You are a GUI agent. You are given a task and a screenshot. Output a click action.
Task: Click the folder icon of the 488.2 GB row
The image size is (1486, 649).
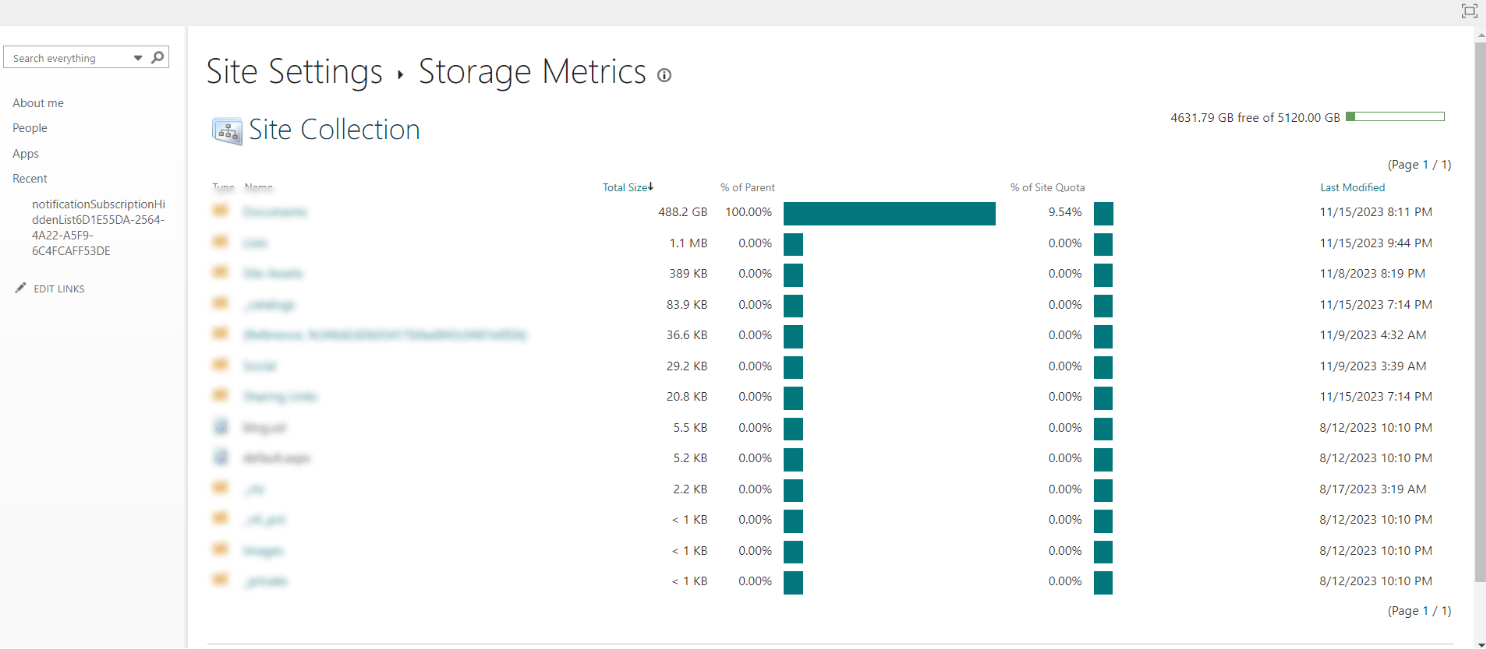(x=220, y=212)
